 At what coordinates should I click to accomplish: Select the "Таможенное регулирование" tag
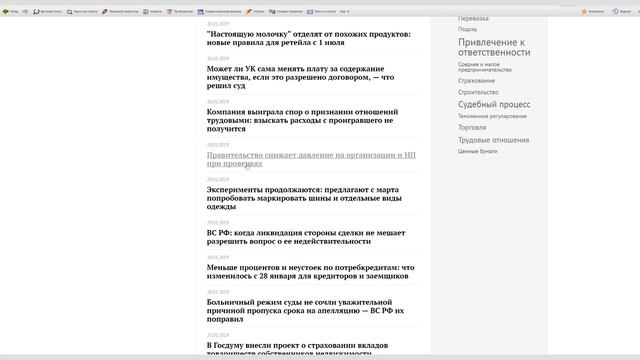[492, 116]
